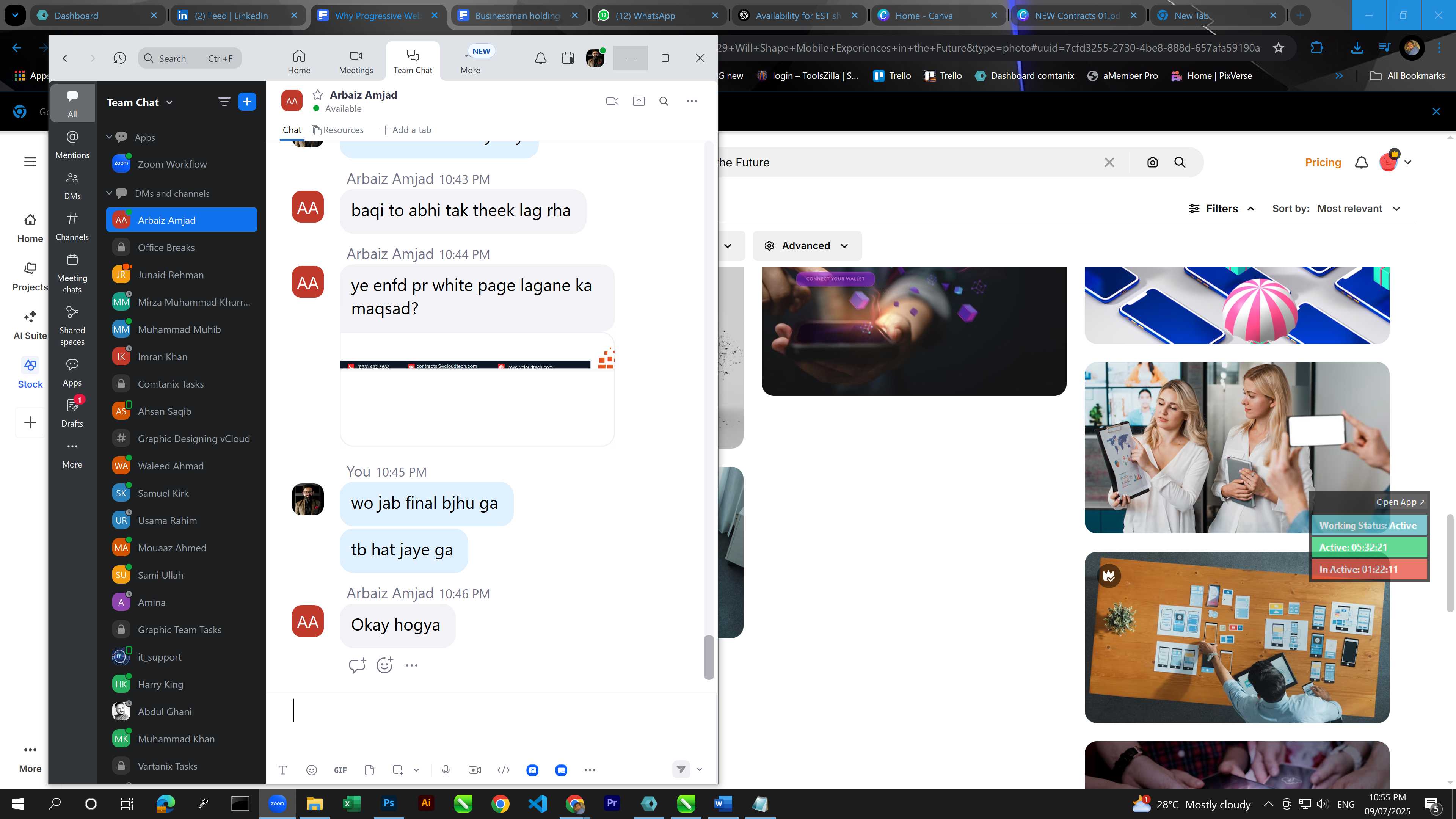Click the Zoom search field

click(x=190, y=58)
